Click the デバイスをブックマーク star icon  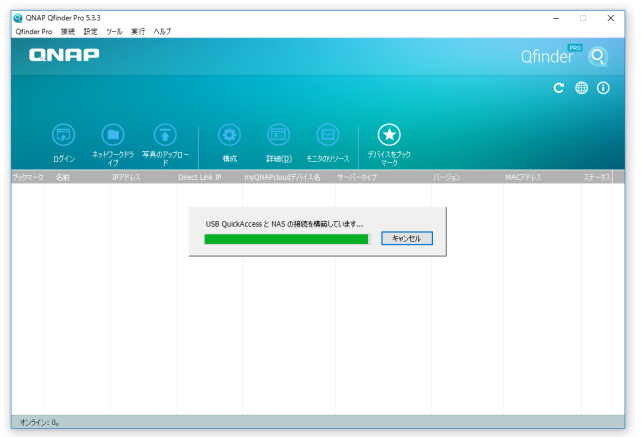[389, 135]
